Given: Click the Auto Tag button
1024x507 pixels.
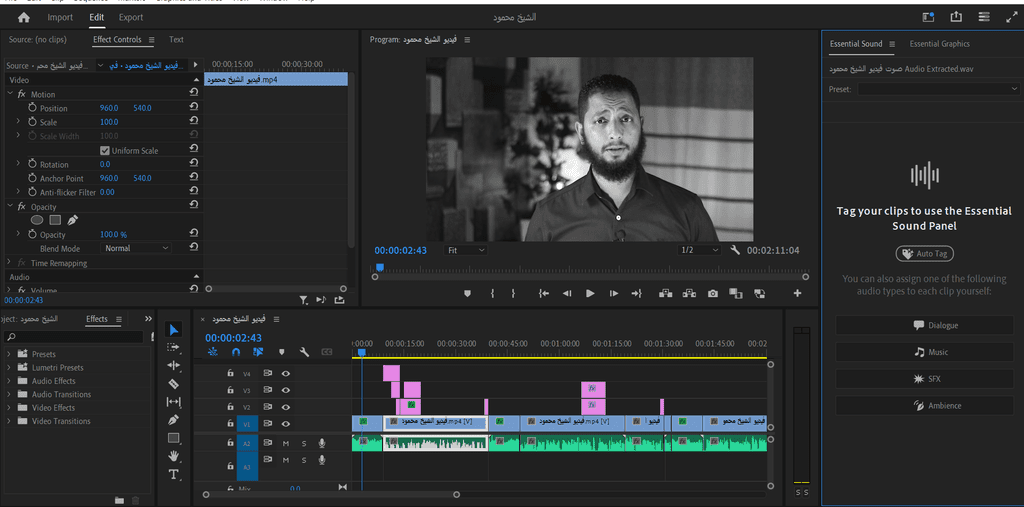Looking at the screenshot, I should tap(925, 254).
